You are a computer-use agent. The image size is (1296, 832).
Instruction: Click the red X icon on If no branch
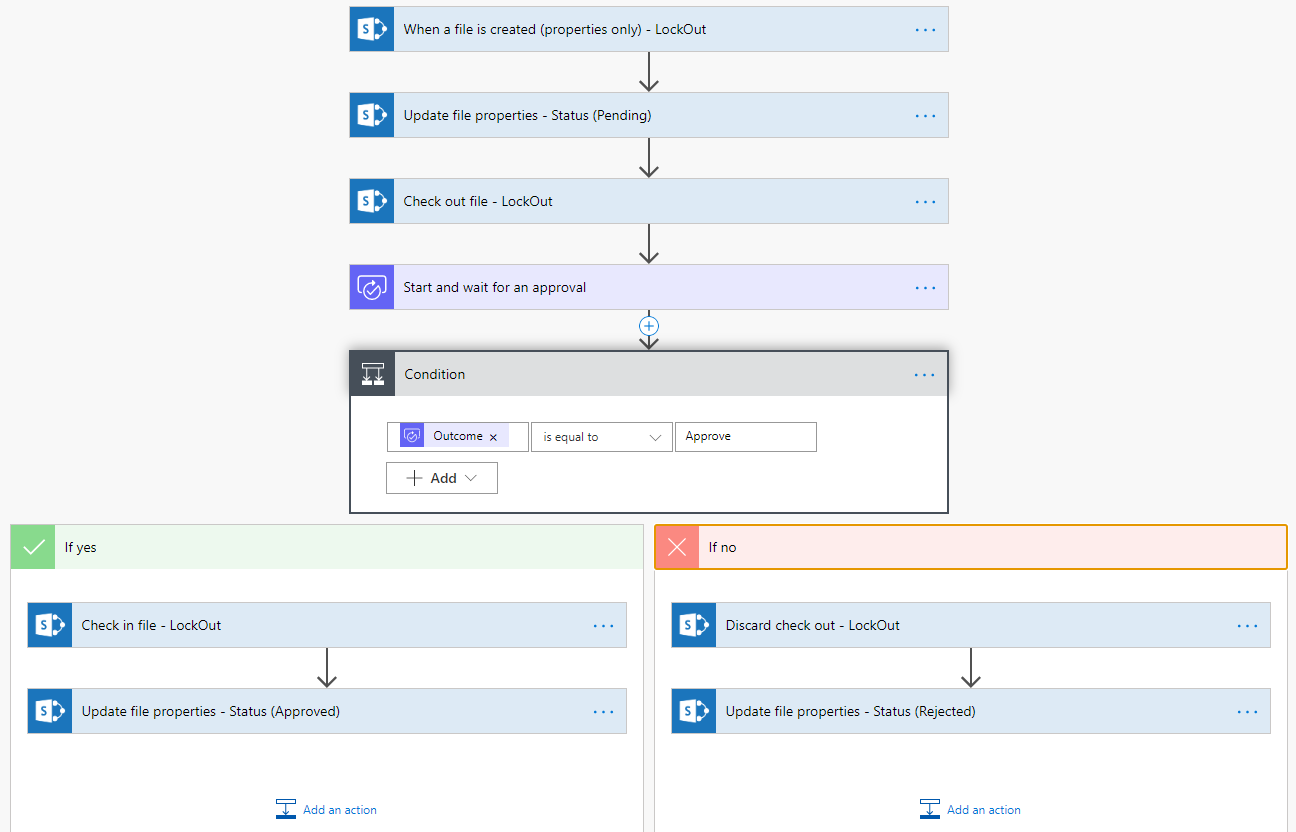pos(677,547)
